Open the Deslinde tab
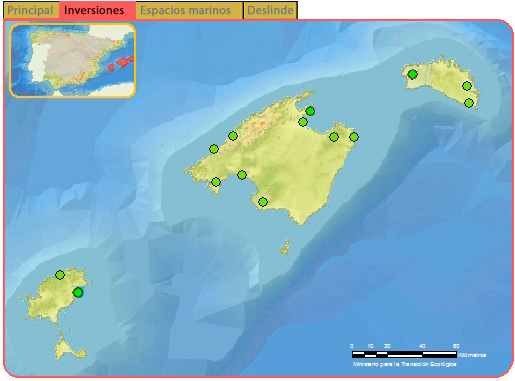The height and width of the screenshot is (381, 515). (270, 10)
